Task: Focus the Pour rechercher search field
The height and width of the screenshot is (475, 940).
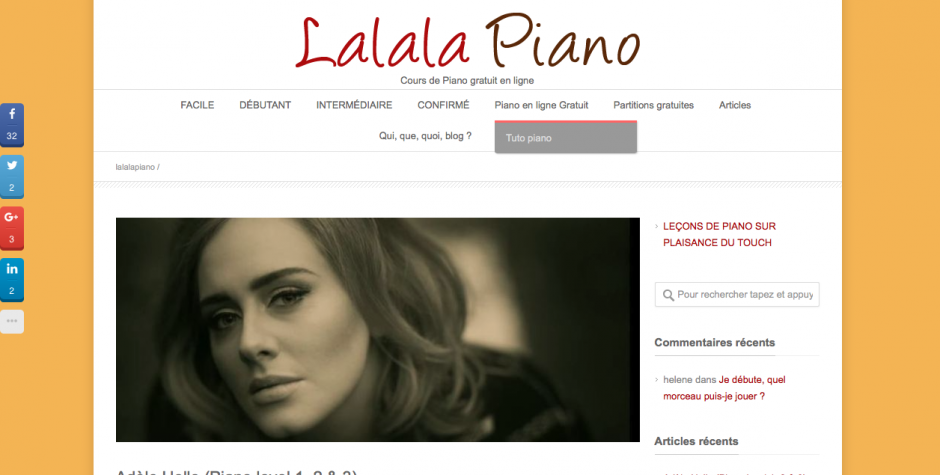Action: tap(737, 295)
